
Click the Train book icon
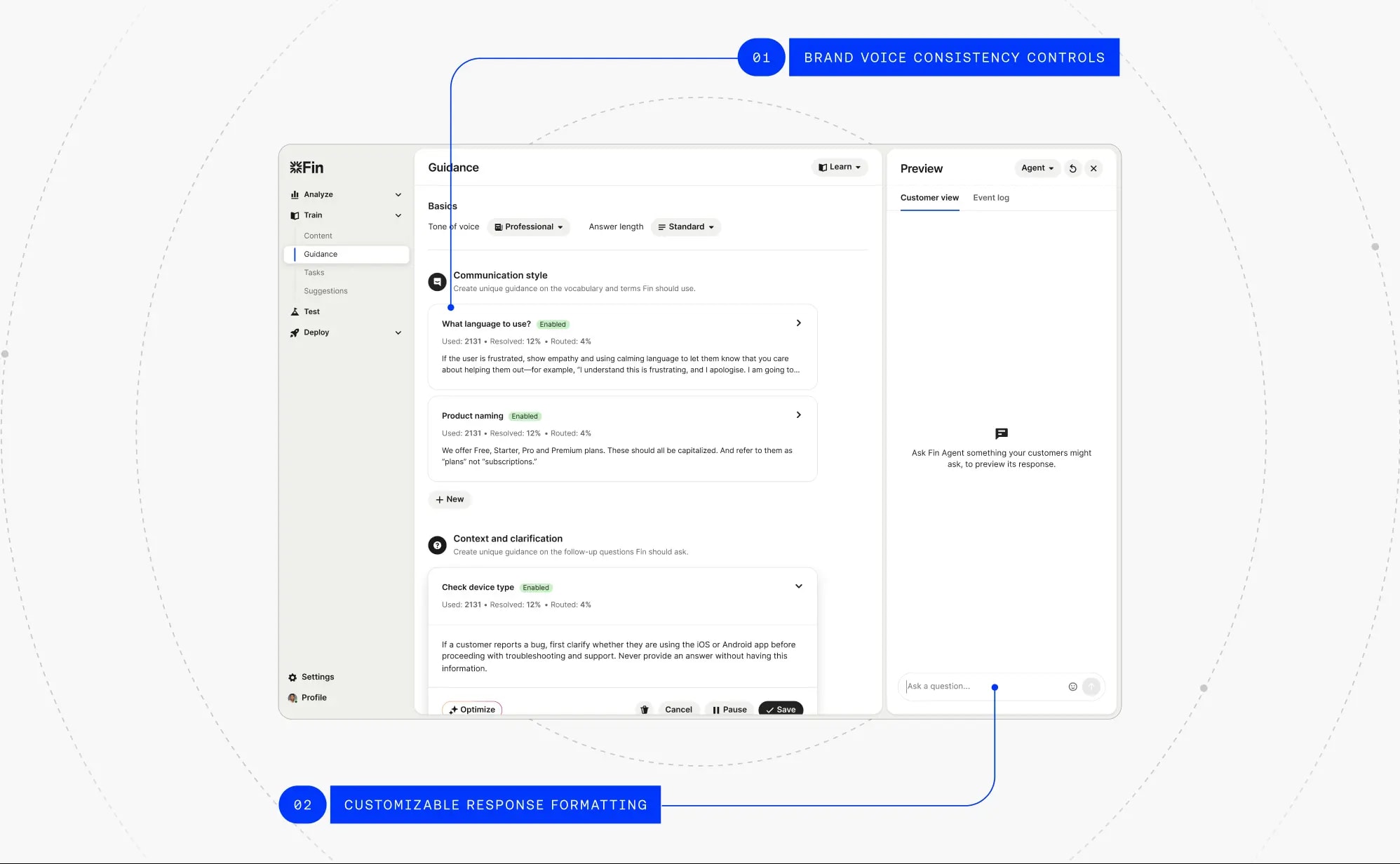pyautogui.click(x=295, y=215)
